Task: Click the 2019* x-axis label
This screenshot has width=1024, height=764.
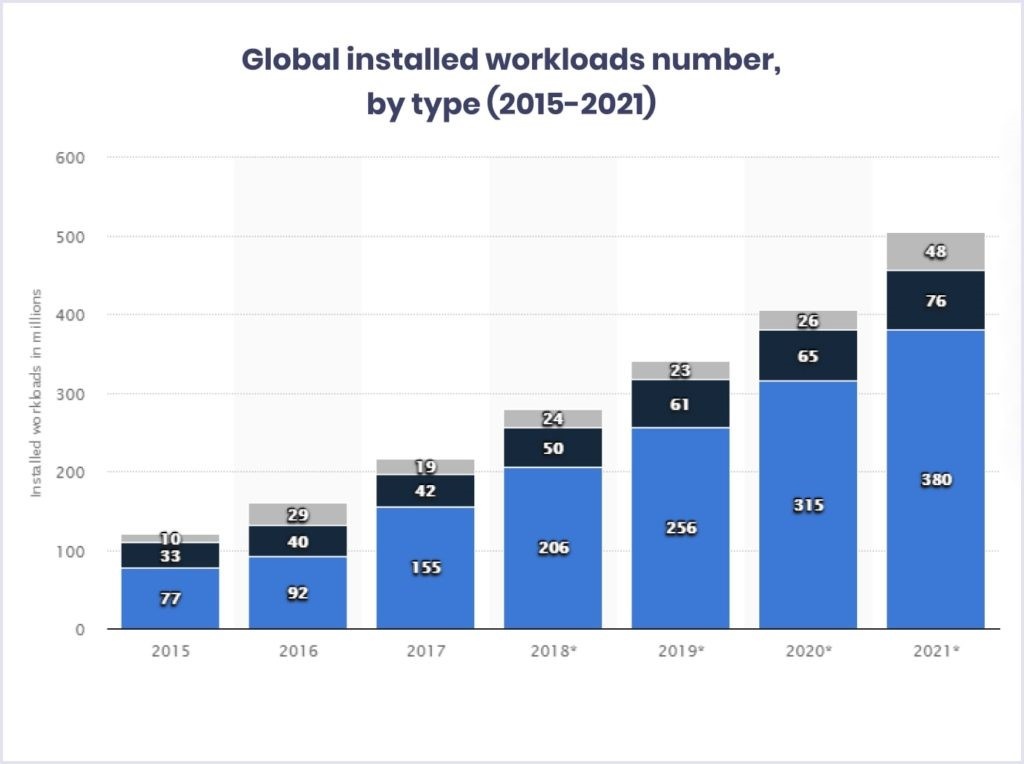Action: (681, 651)
